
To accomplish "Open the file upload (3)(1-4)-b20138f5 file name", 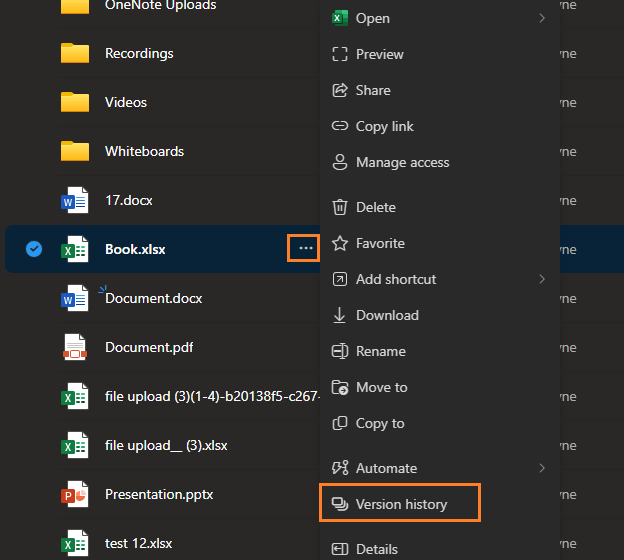I will (x=212, y=396).
